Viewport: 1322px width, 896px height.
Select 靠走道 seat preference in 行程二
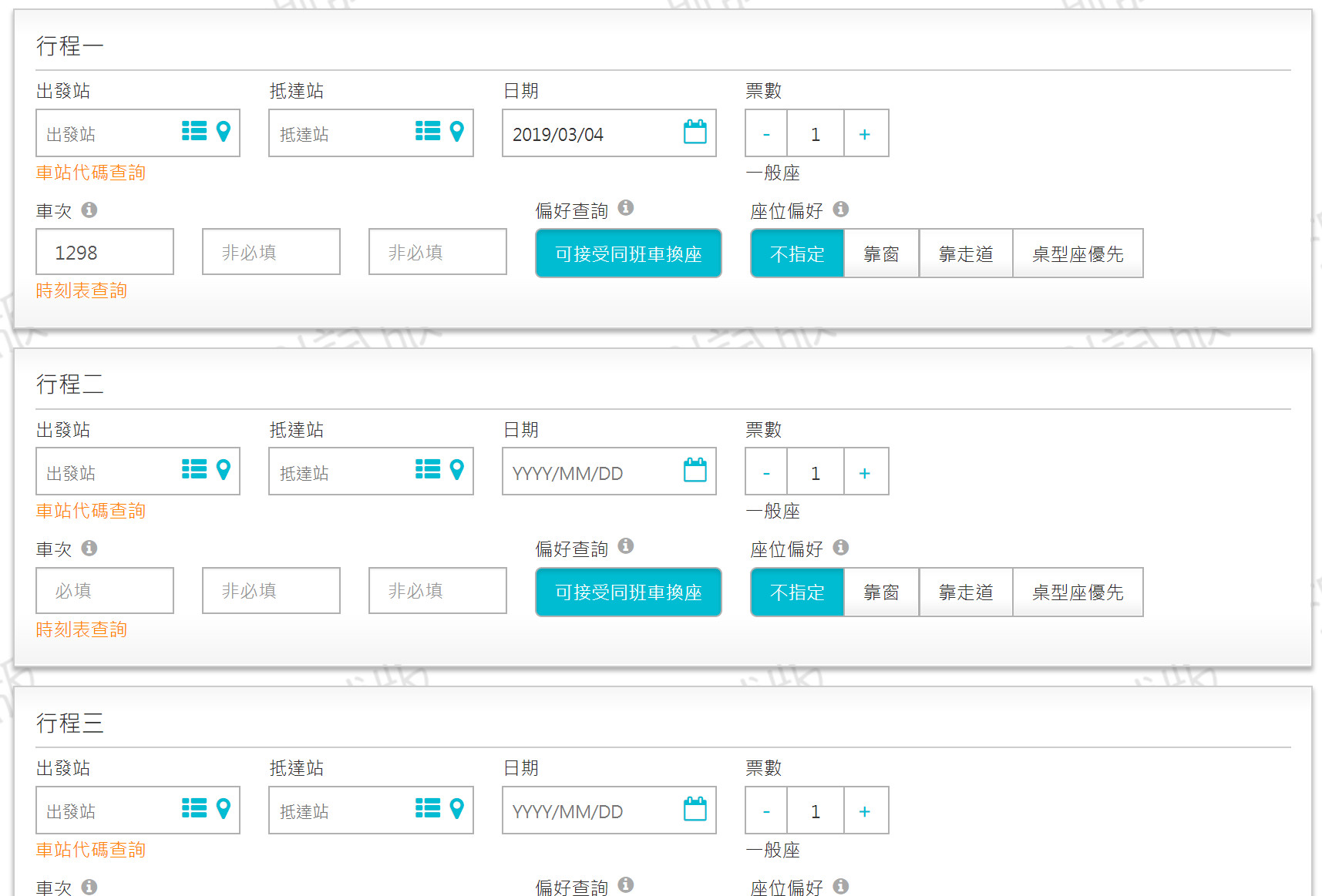tap(966, 592)
